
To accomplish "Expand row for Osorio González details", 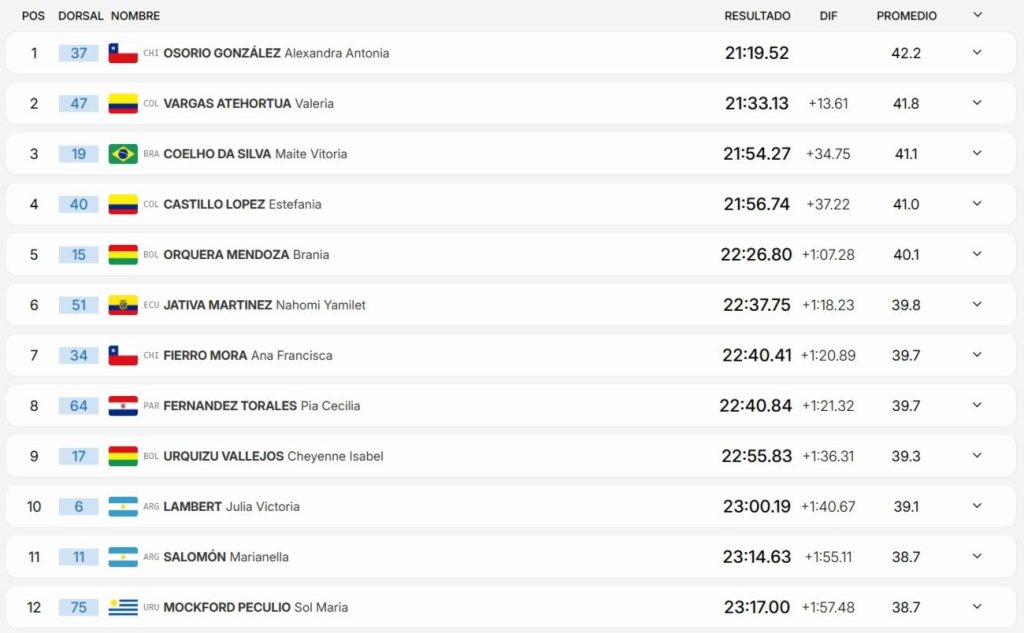I will (x=977, y=53).
